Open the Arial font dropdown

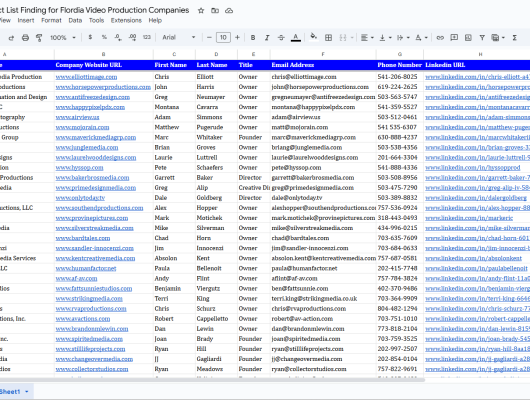[178, 38]
